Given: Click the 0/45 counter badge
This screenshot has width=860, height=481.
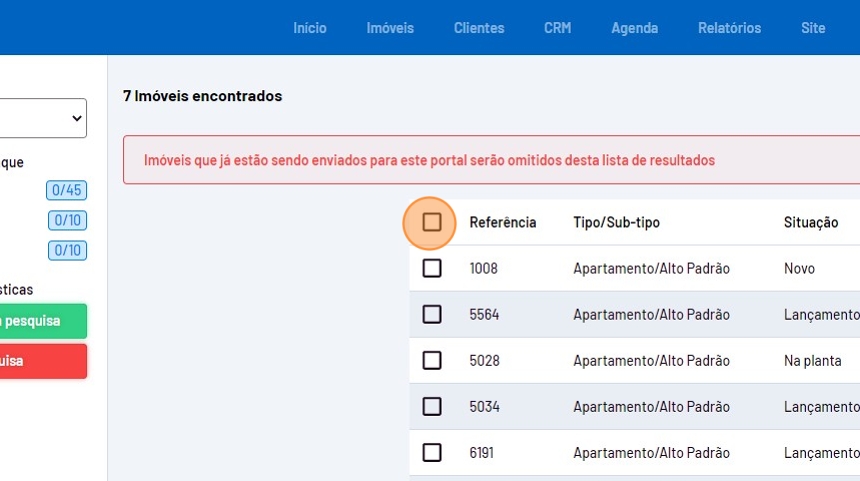Looking at the screenshot, I should point(67,190).
